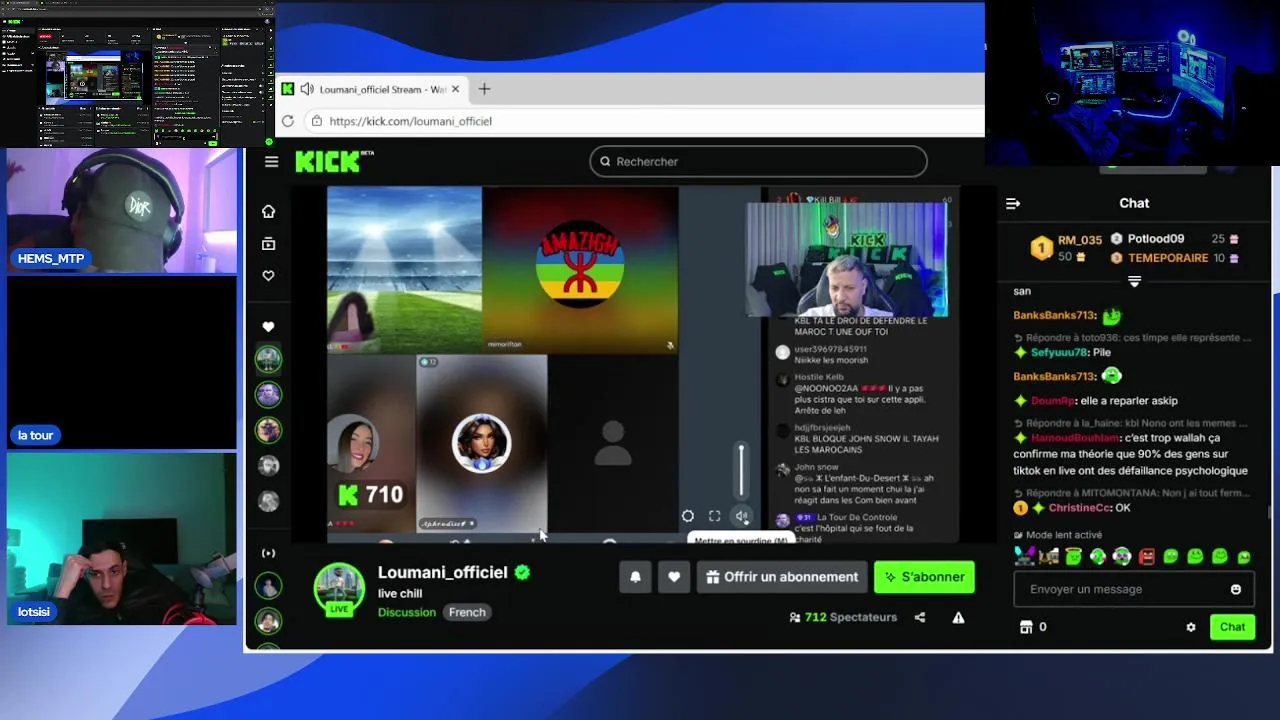The width and height of the screenshot is (1280, 720).
Task: Click the filled white heart sidebar icon
Action: tap(268, 327)
